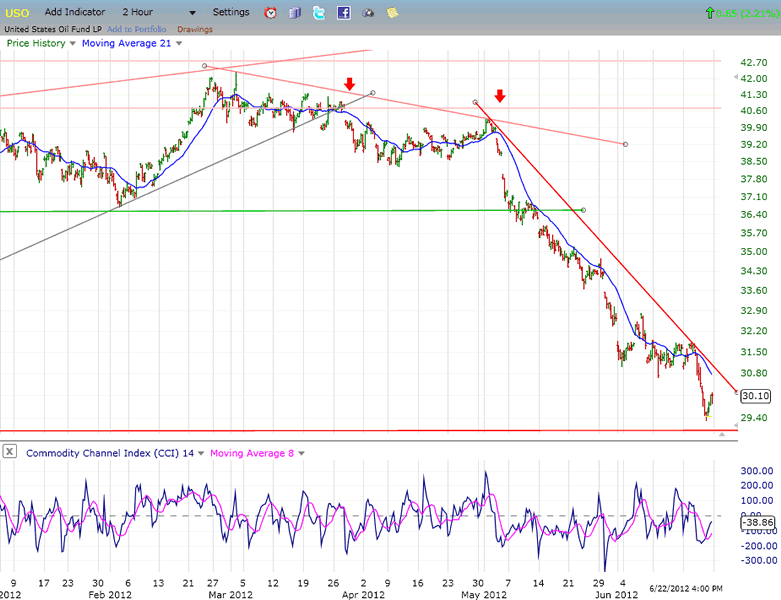Open the Settings menu

(x=231, y=12)
